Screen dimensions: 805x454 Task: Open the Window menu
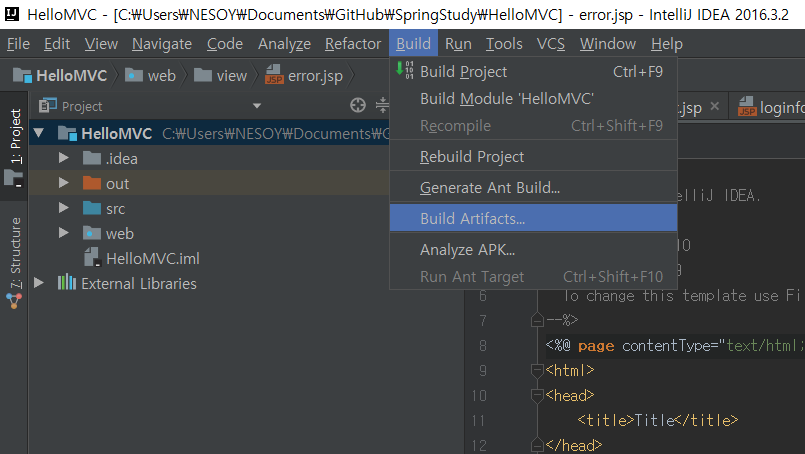click(608, 44)
